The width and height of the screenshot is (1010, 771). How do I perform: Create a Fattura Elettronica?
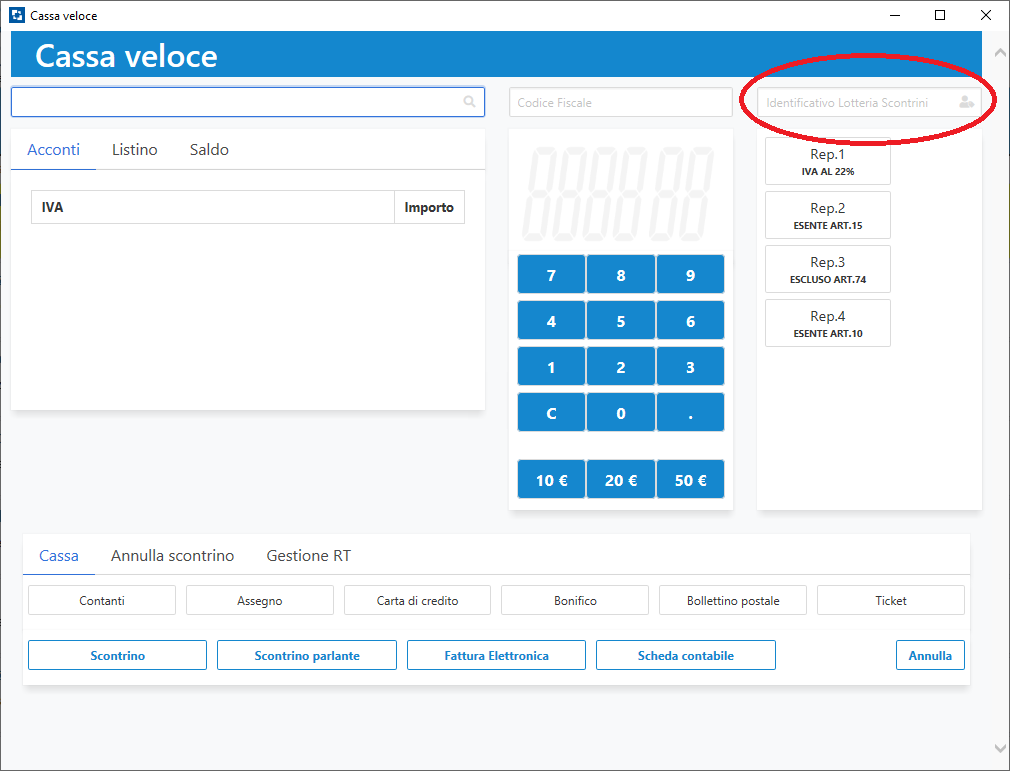(496, 656)
